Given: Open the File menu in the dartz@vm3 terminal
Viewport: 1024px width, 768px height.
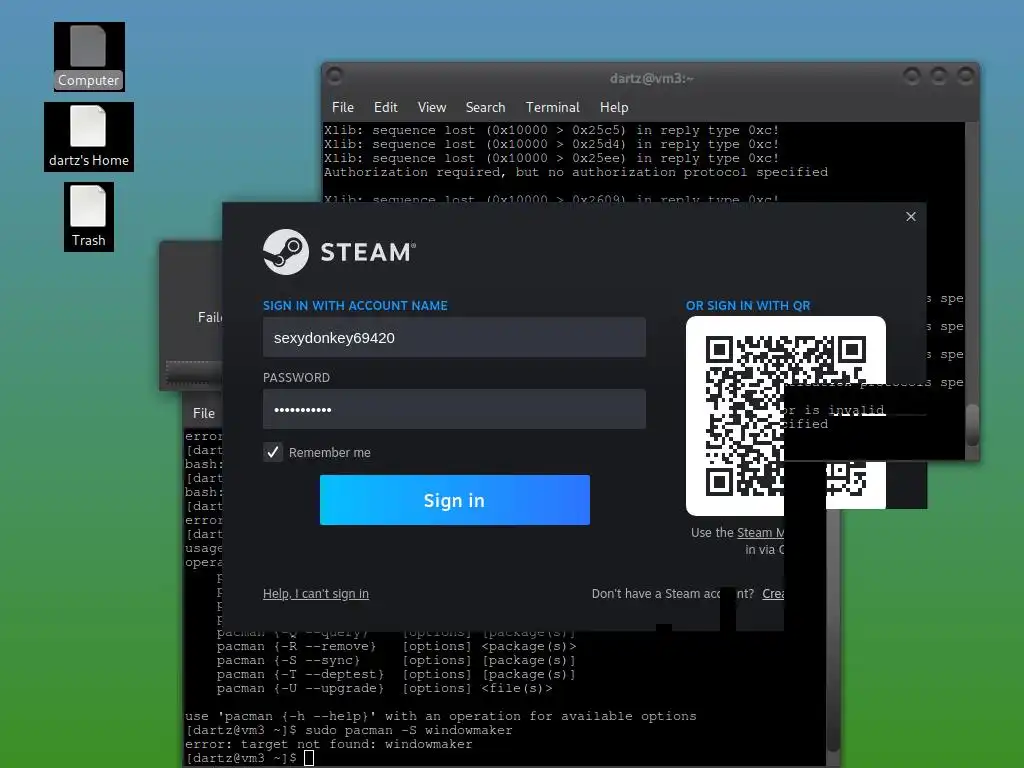Looking at the screenshot, I should click(x=343, y=107).
